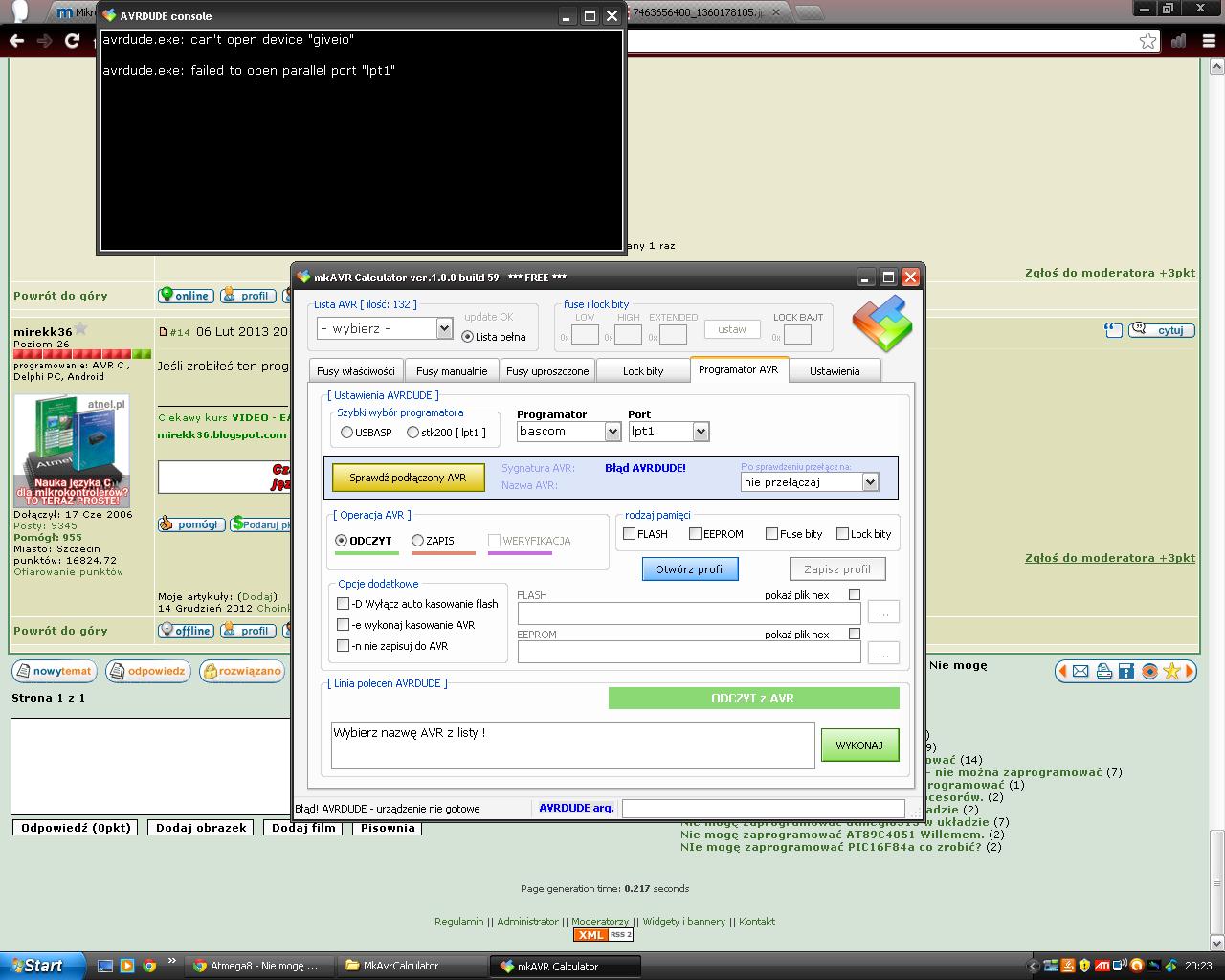Select ODCZYT operation
Screen dimensions: 1225x980
pyautogui.click(x=342, y=541)
